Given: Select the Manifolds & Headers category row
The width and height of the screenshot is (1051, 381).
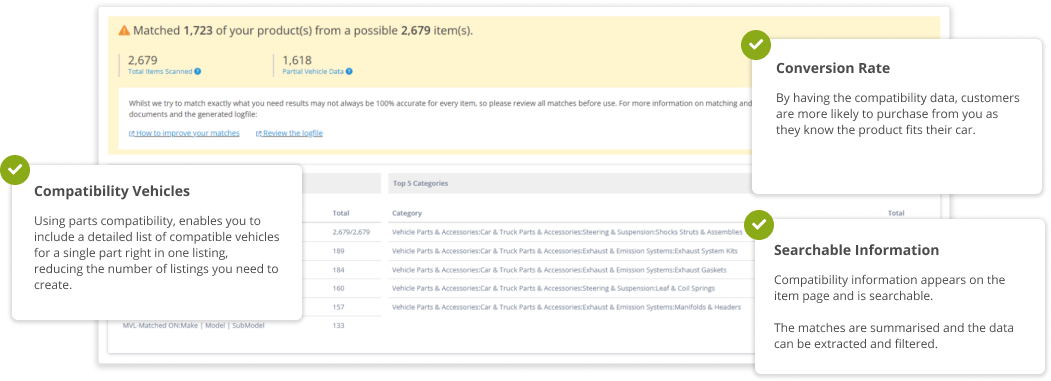Looking at the screenshot, I should coord(566,307).
